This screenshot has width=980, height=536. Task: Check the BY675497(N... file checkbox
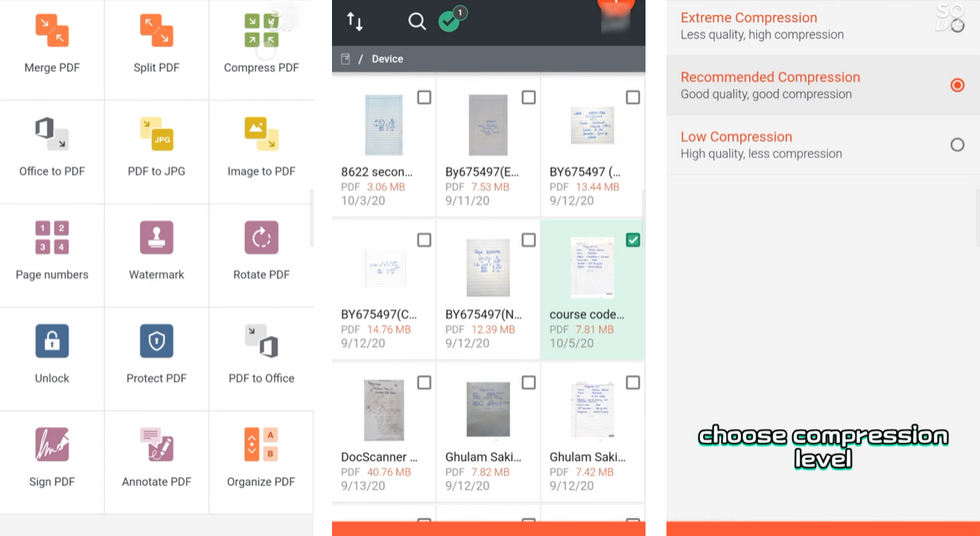coord(528,240)
